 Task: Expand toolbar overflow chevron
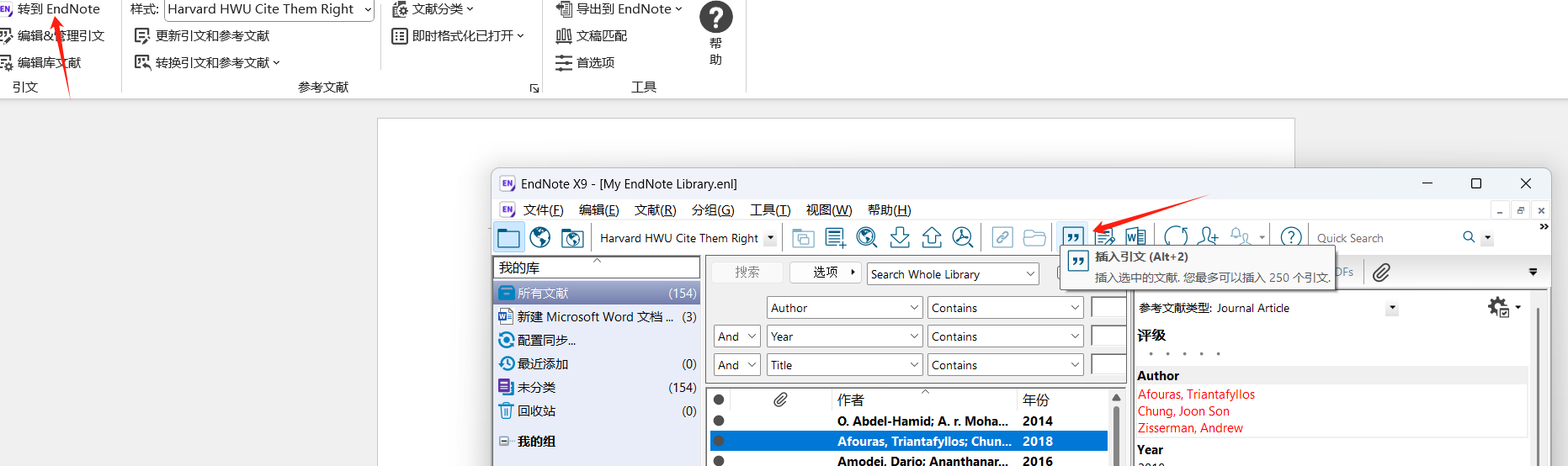[x=1544, y=226]
